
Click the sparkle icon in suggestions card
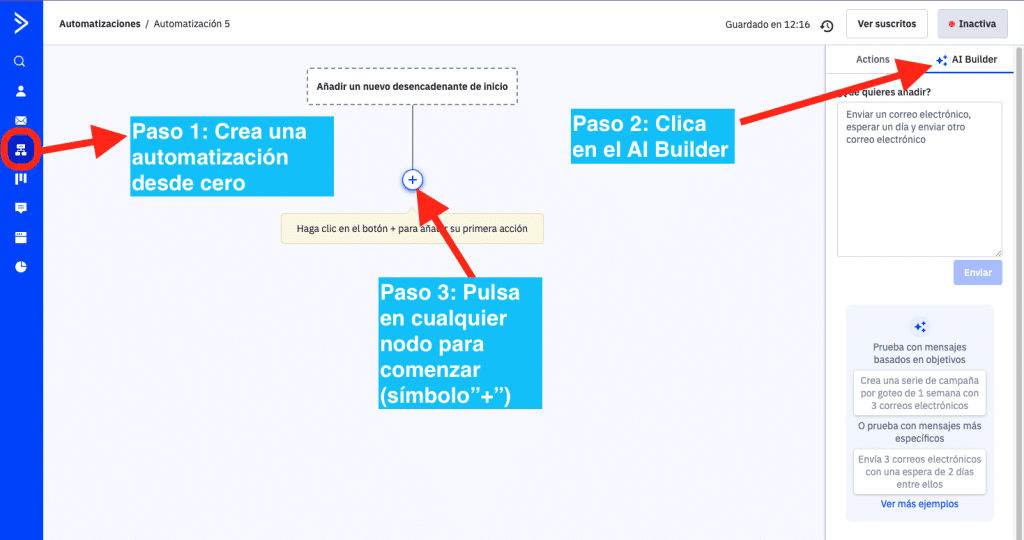920,326
